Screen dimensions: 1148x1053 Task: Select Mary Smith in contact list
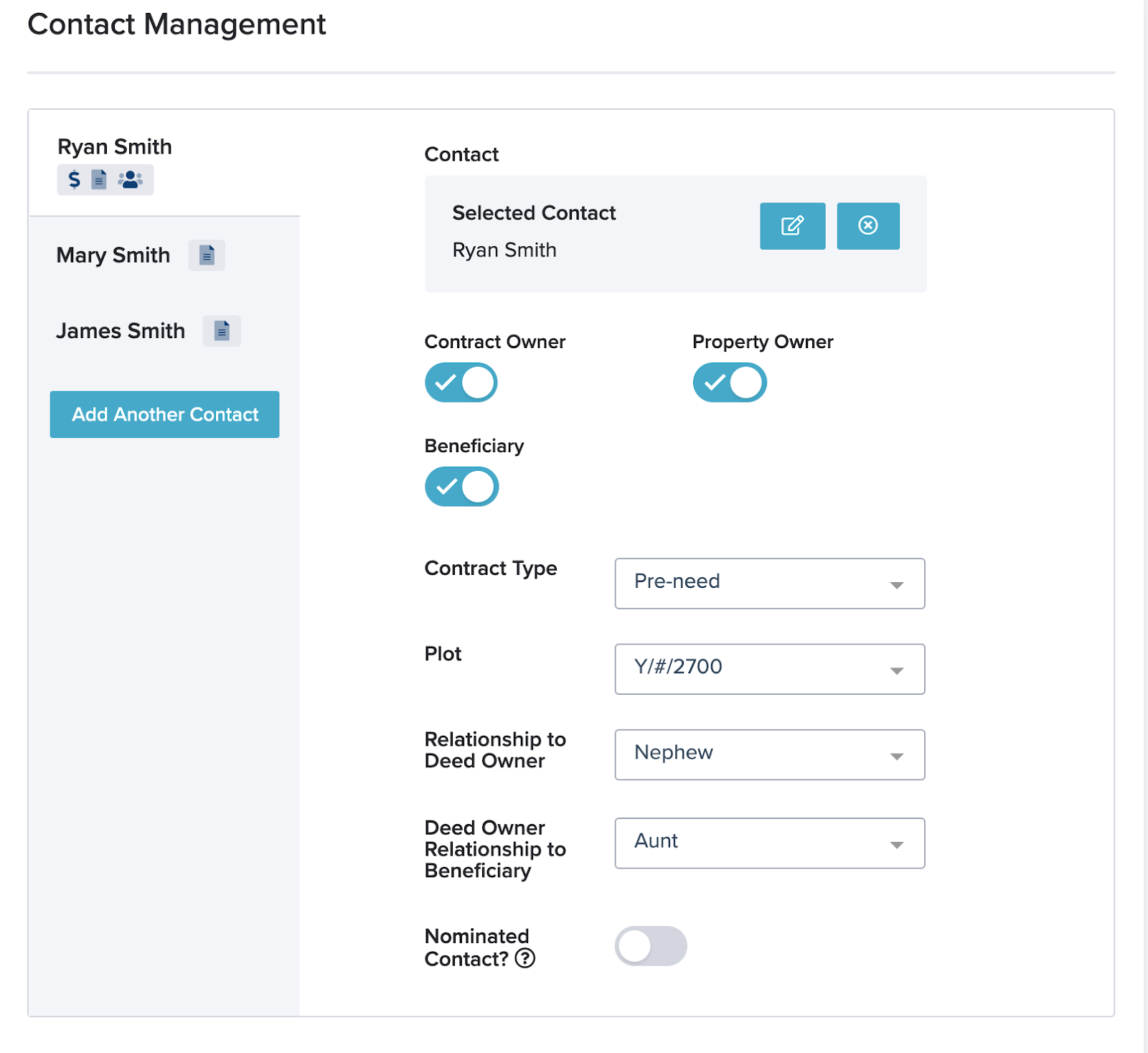(113, 256)
